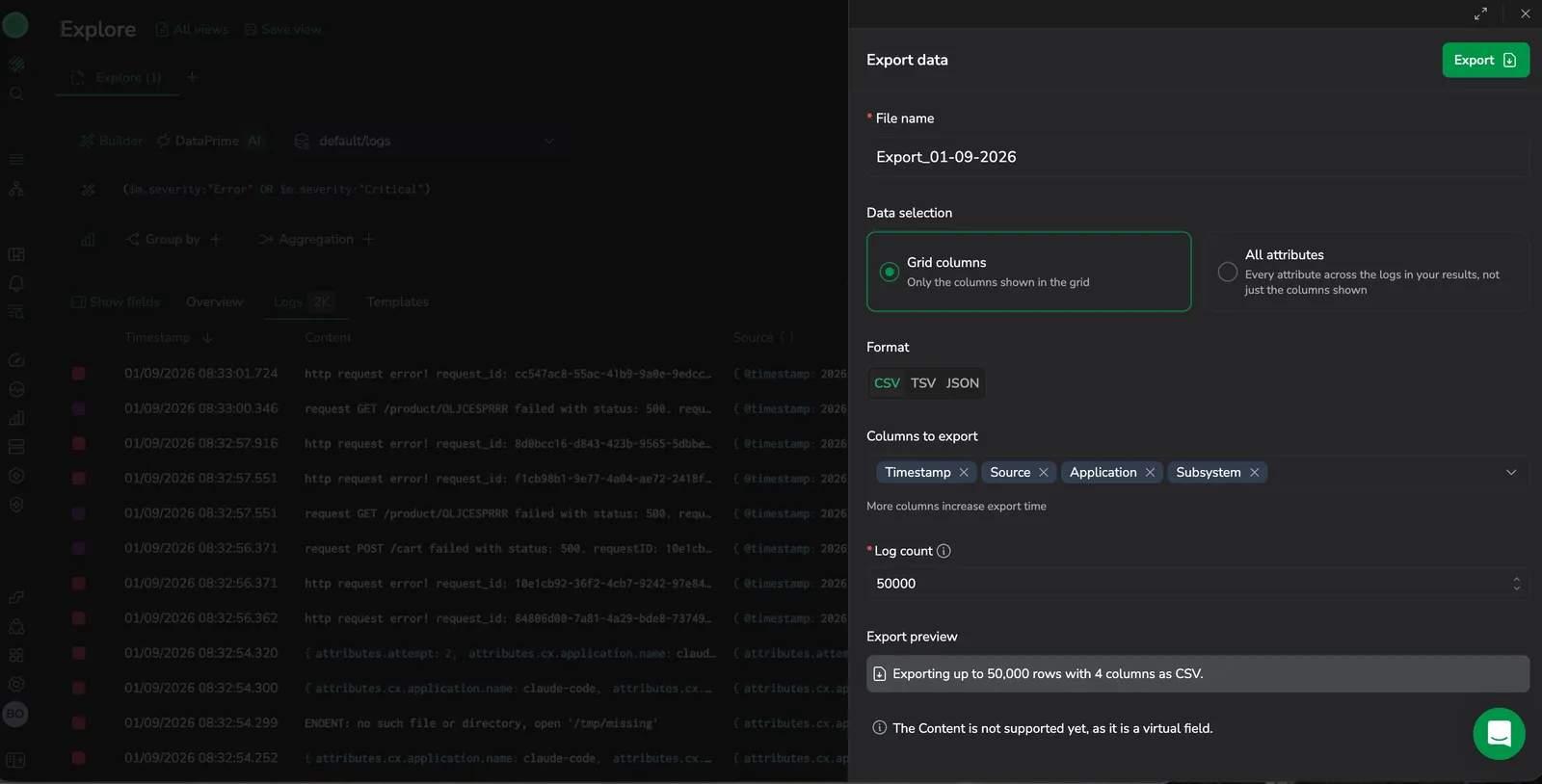The height and width of the screenshot is (784, 1542).
Task: Open the log search list icon in sidebar
Action: pyautogui.click(x=15, y=312)
